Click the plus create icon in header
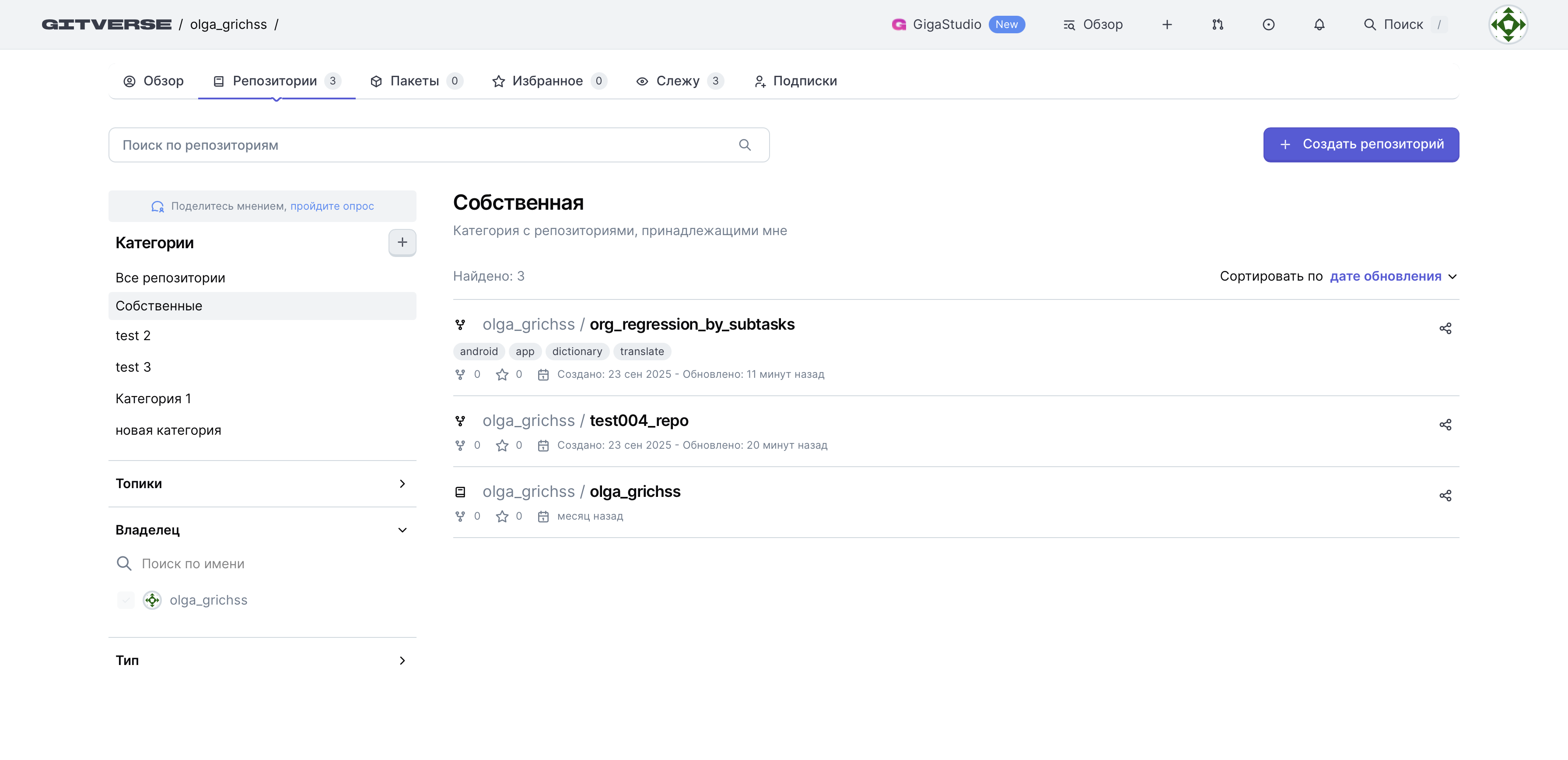This screenshot has width=1568, height=760. [1167, 25]
